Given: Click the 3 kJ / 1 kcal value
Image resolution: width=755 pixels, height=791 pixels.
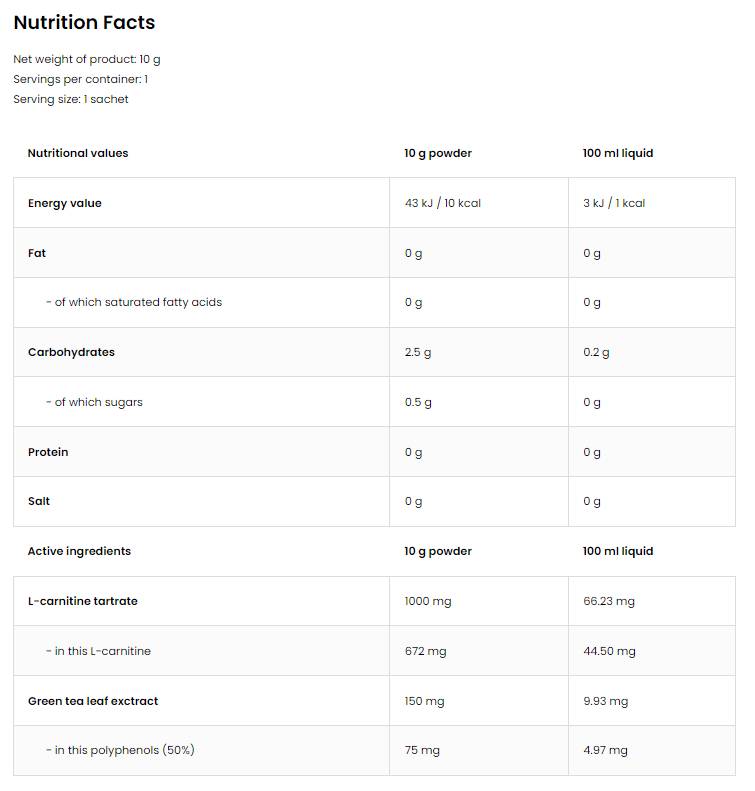Looking at the screenshot, I should coord(614,203).
